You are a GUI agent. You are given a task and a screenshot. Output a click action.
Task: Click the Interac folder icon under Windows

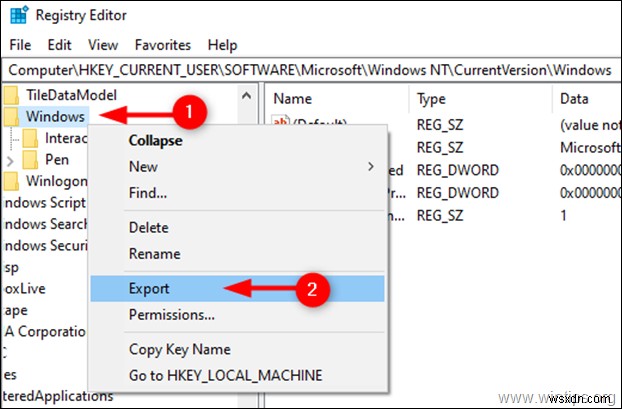pos(30,138)
